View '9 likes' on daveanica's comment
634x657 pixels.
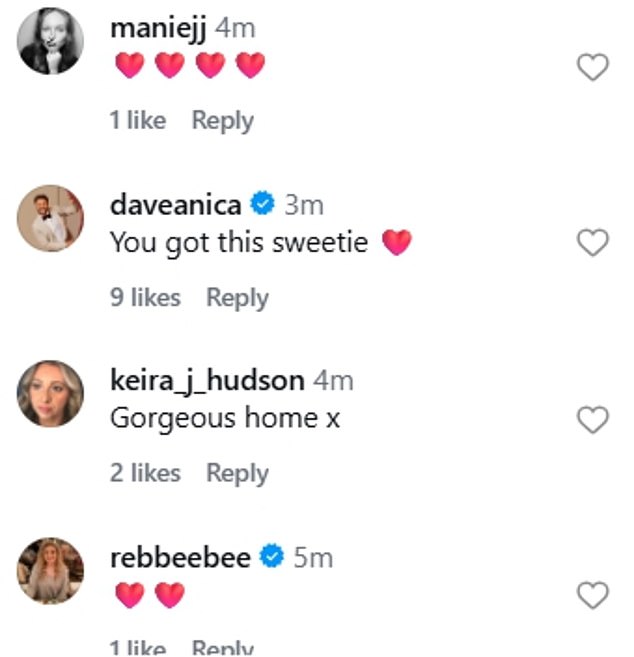coord(145,297)
